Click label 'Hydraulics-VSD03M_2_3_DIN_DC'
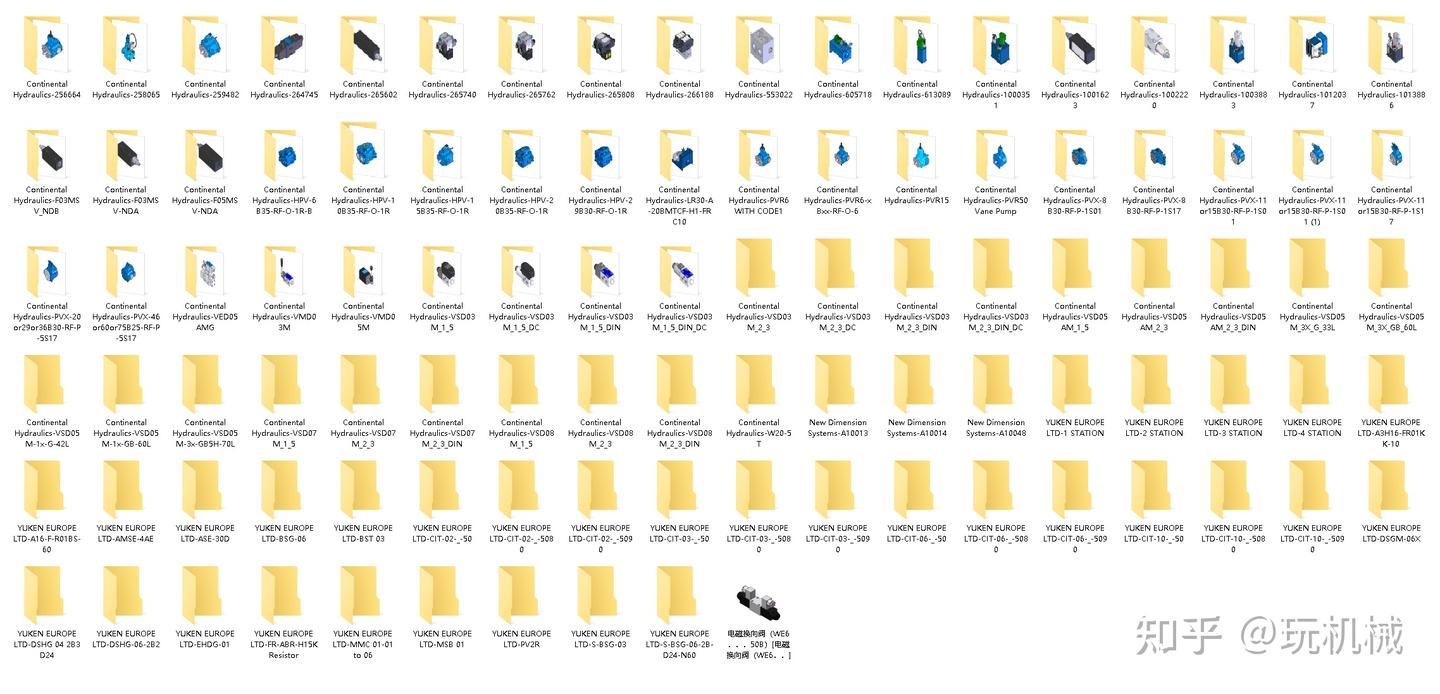Viewport: 1440px width, 694px height. (996, 317)
